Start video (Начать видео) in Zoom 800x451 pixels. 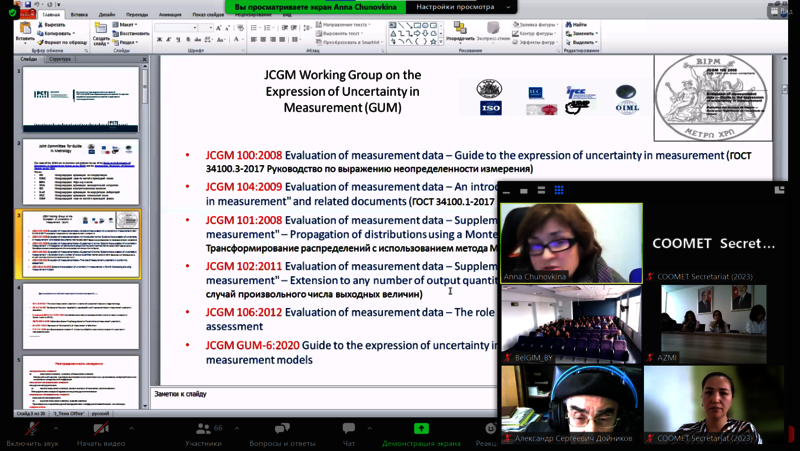(x=101, y=434)
